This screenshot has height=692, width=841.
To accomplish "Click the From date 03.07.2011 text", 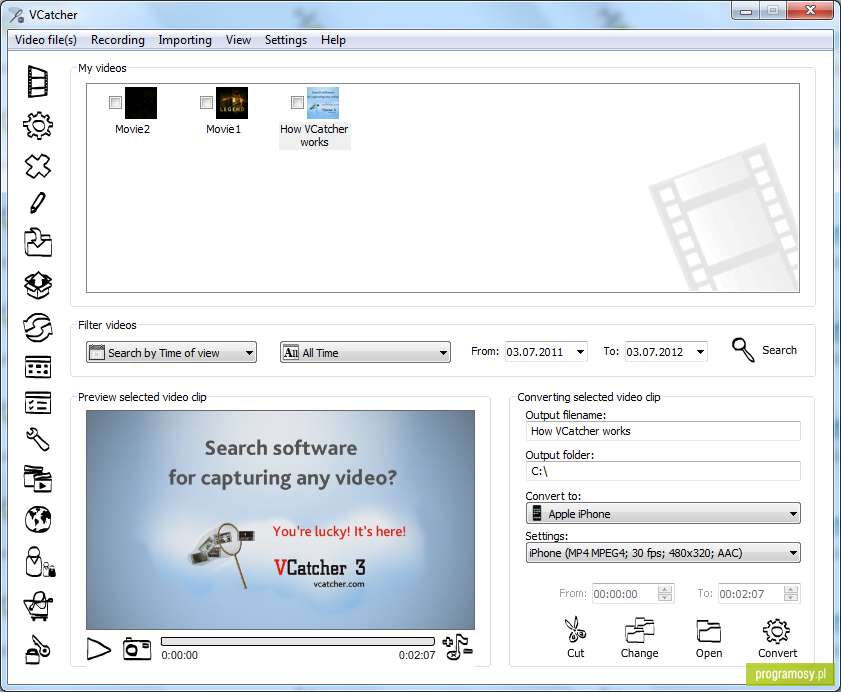I will (535, 352).
